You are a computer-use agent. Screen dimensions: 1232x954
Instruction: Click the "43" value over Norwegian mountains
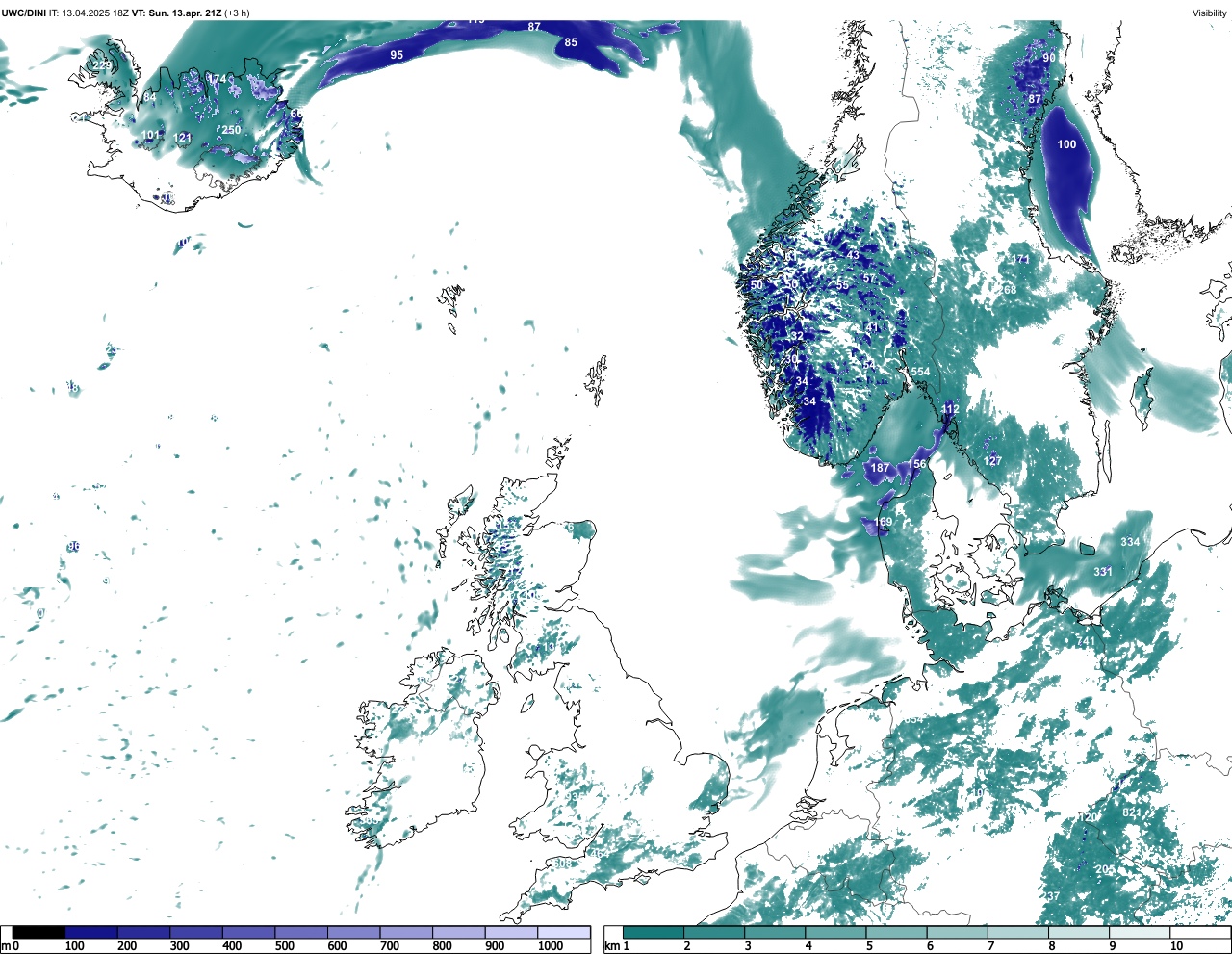pos(853,255)
